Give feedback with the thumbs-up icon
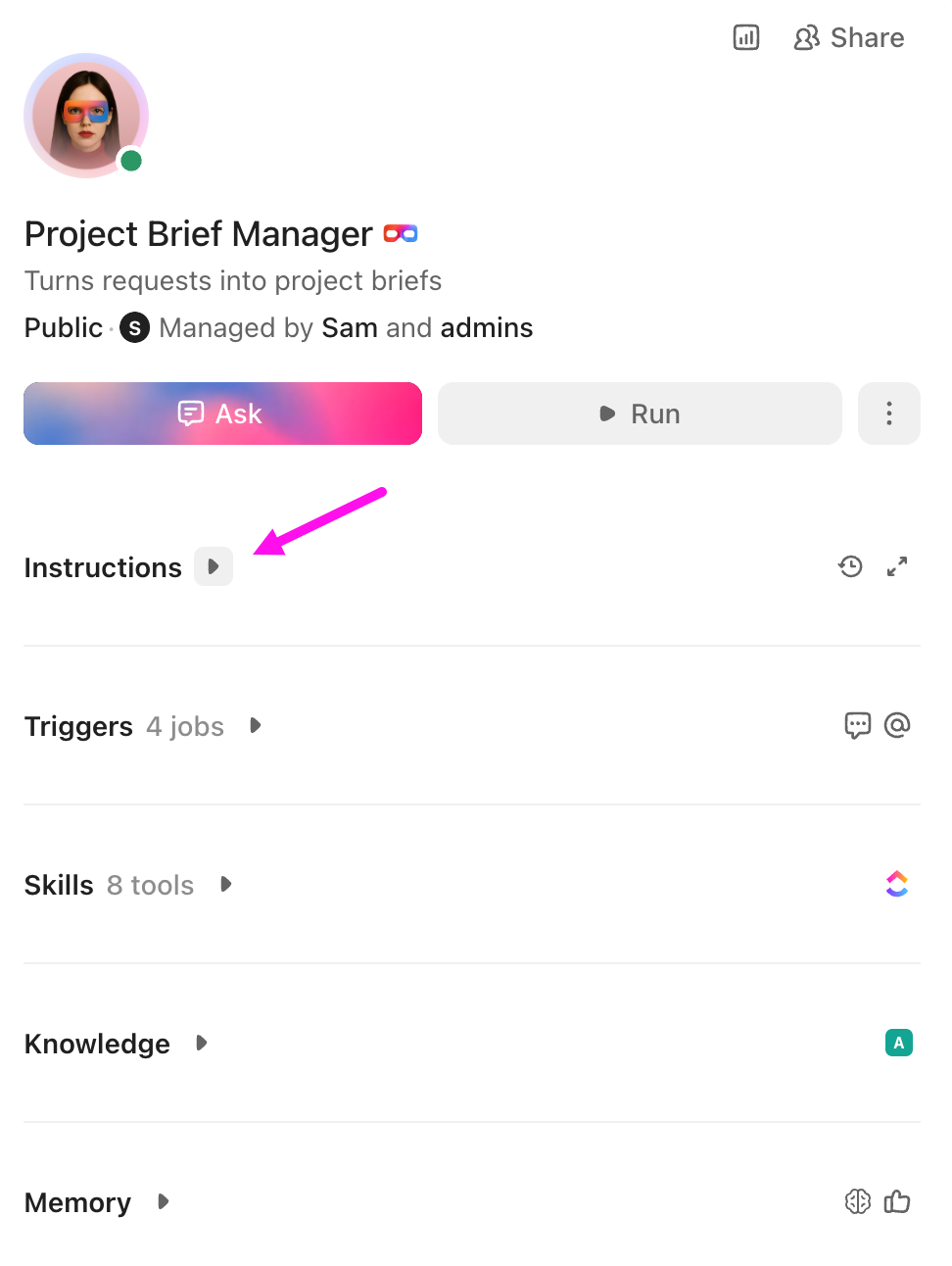This screenshot has height=1266, width=952. [897, 1201]
